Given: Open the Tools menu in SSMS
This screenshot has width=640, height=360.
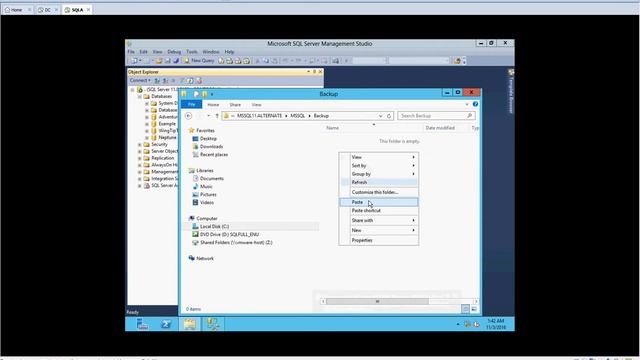Looking at the screenshot, I should point(191,52).
